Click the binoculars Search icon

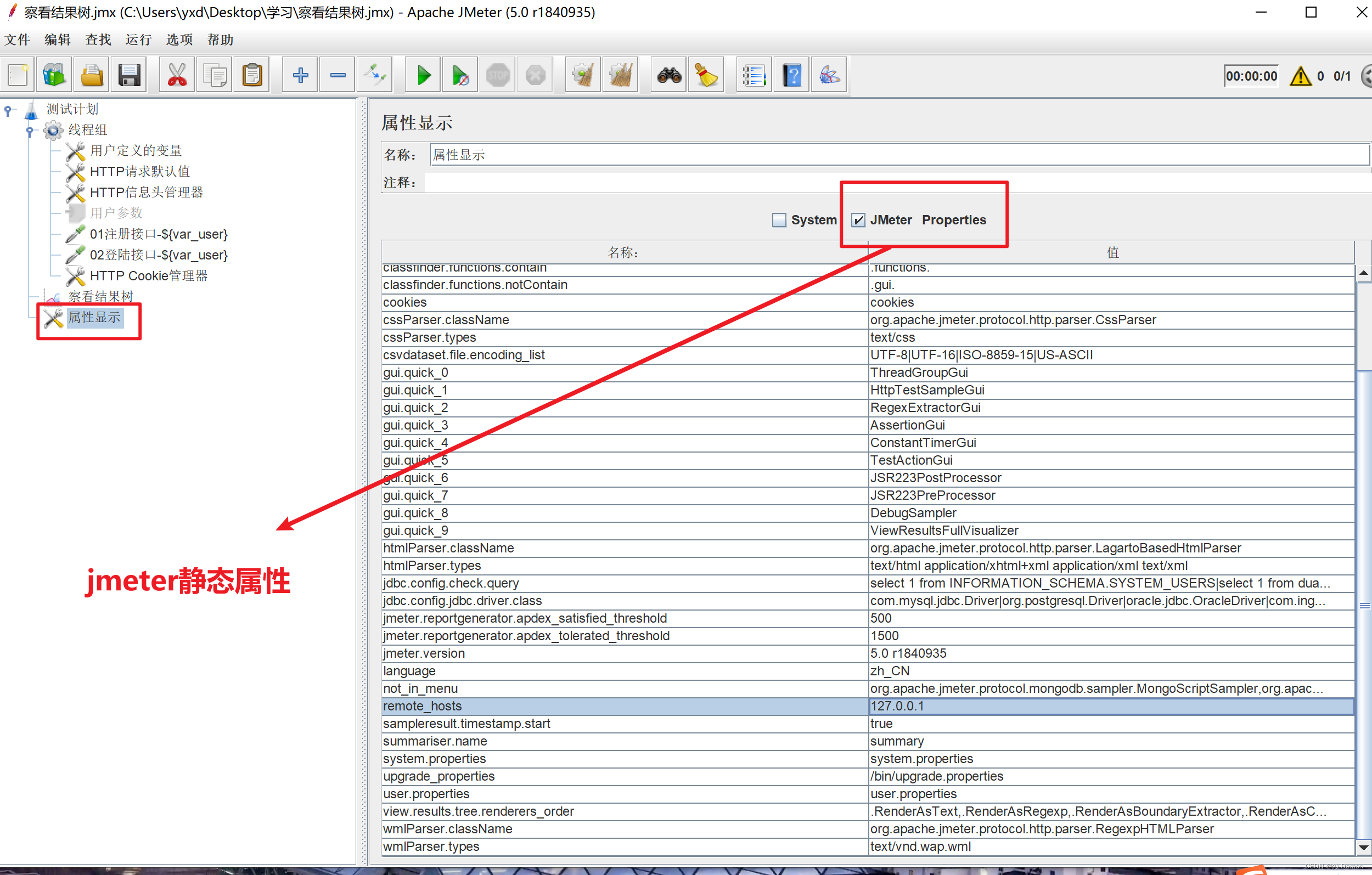pyautogui.click(x=669, y=75)
